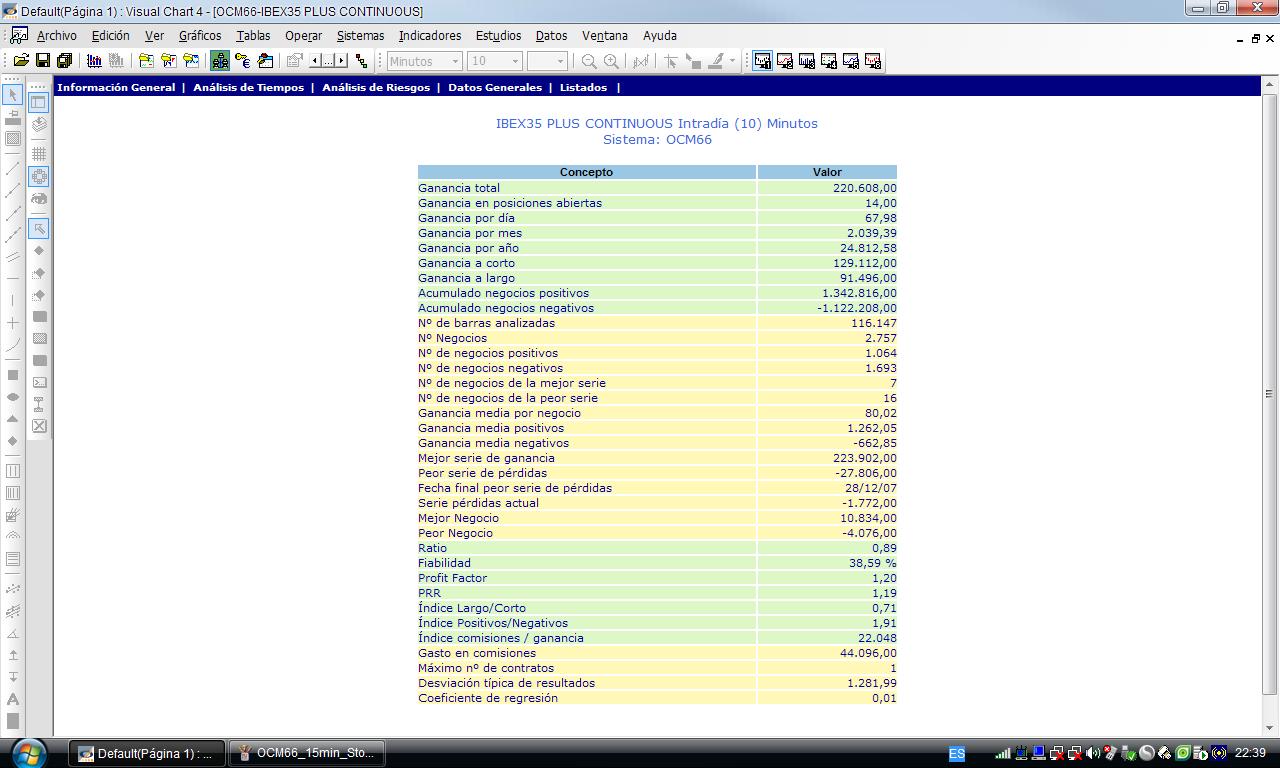Click the save floppy disk icon
Image resolution: width=1280 pixels, height=768 pixels.
click(x=43, y=61)
